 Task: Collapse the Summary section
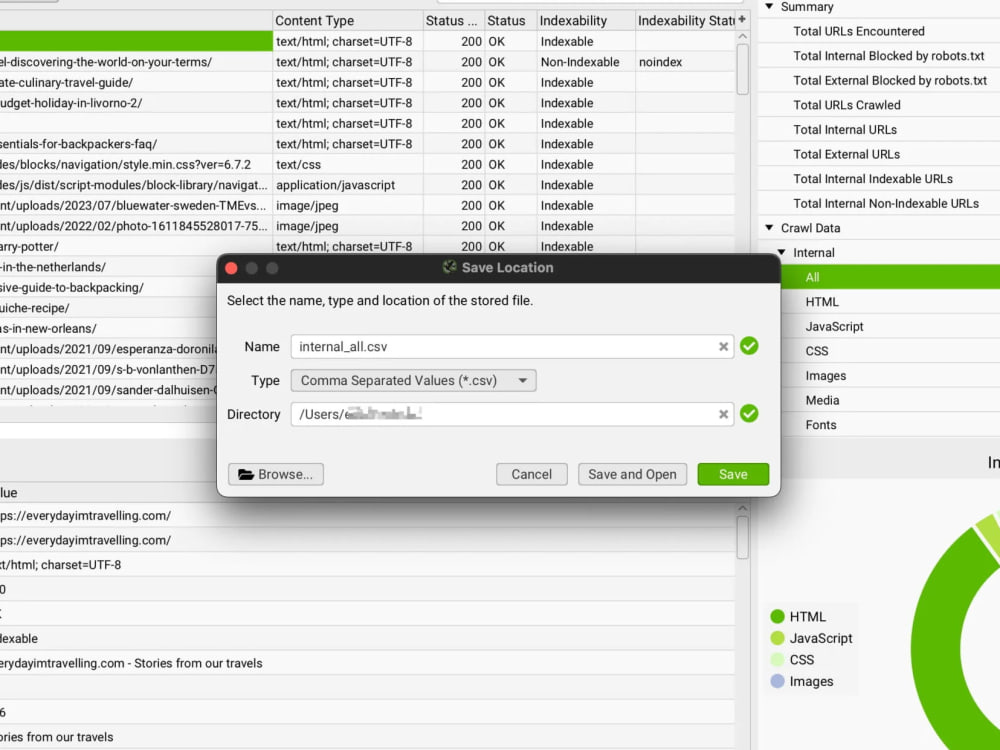pyautogui.click(x=769, y=6)
